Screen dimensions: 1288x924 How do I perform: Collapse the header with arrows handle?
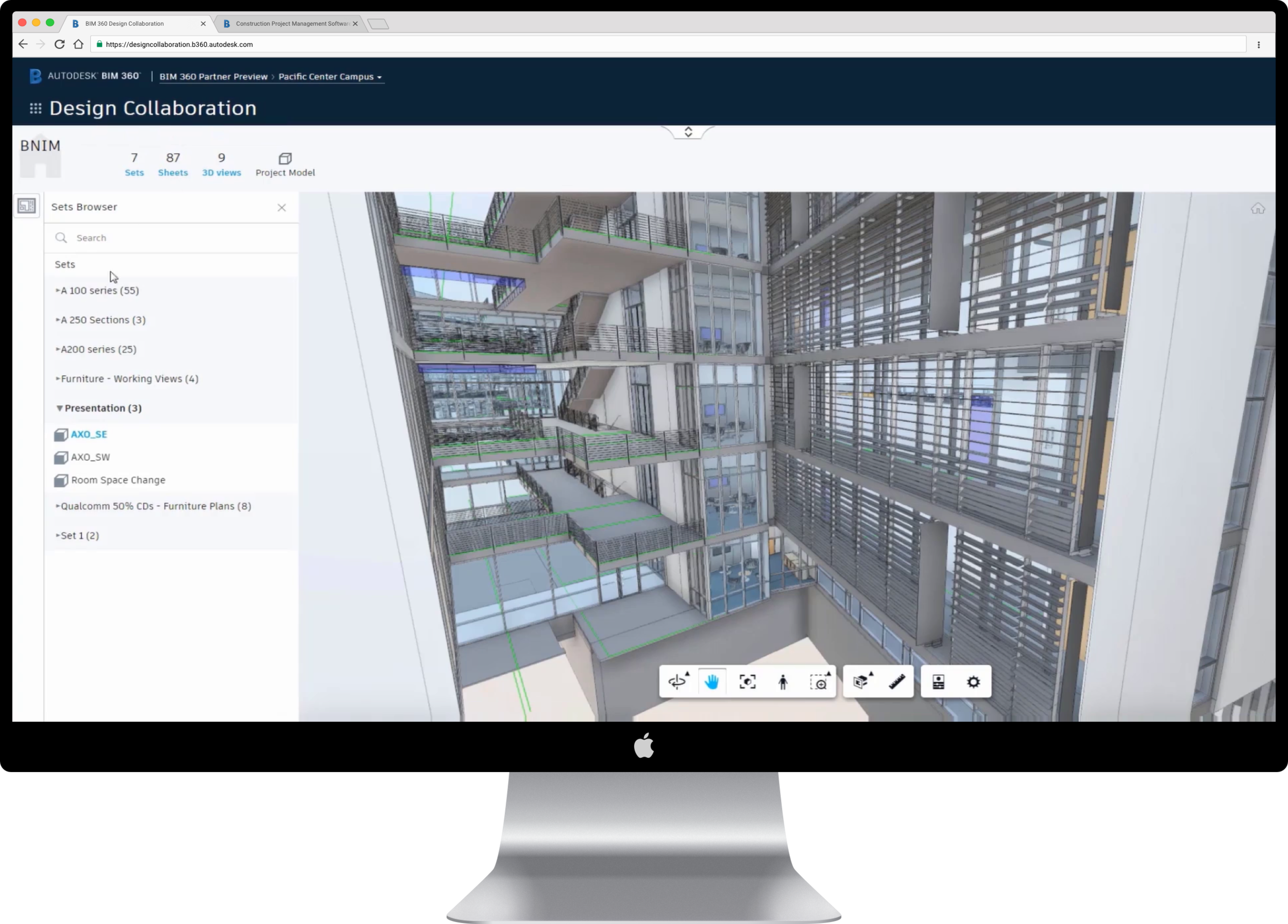688,132
